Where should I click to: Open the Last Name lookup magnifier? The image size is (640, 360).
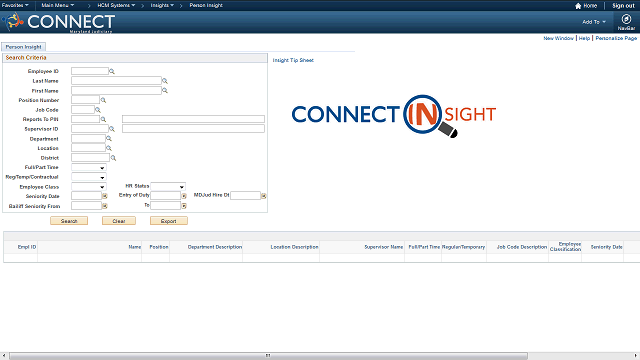pos(165,81)
